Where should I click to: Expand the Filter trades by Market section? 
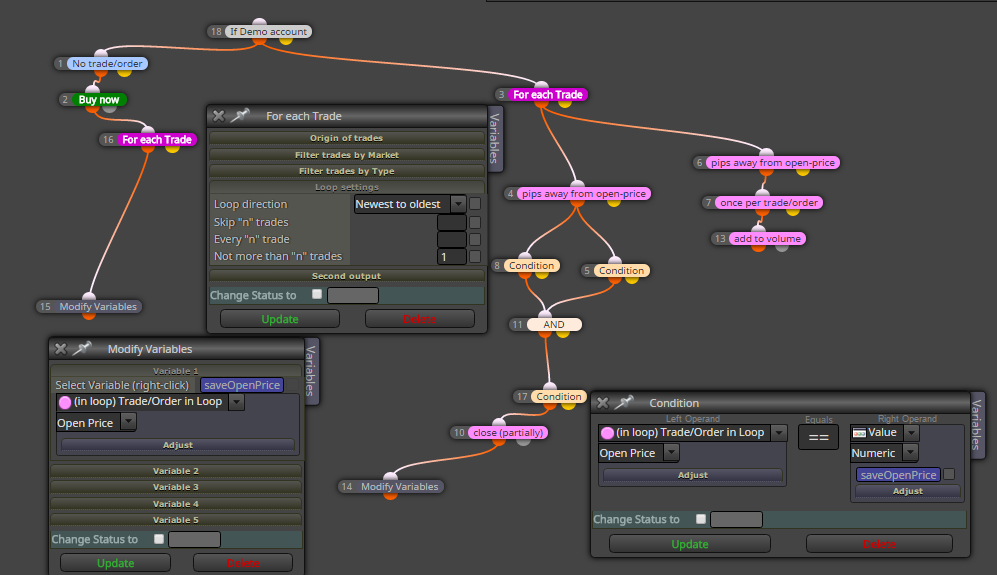(x=347, y=155)
